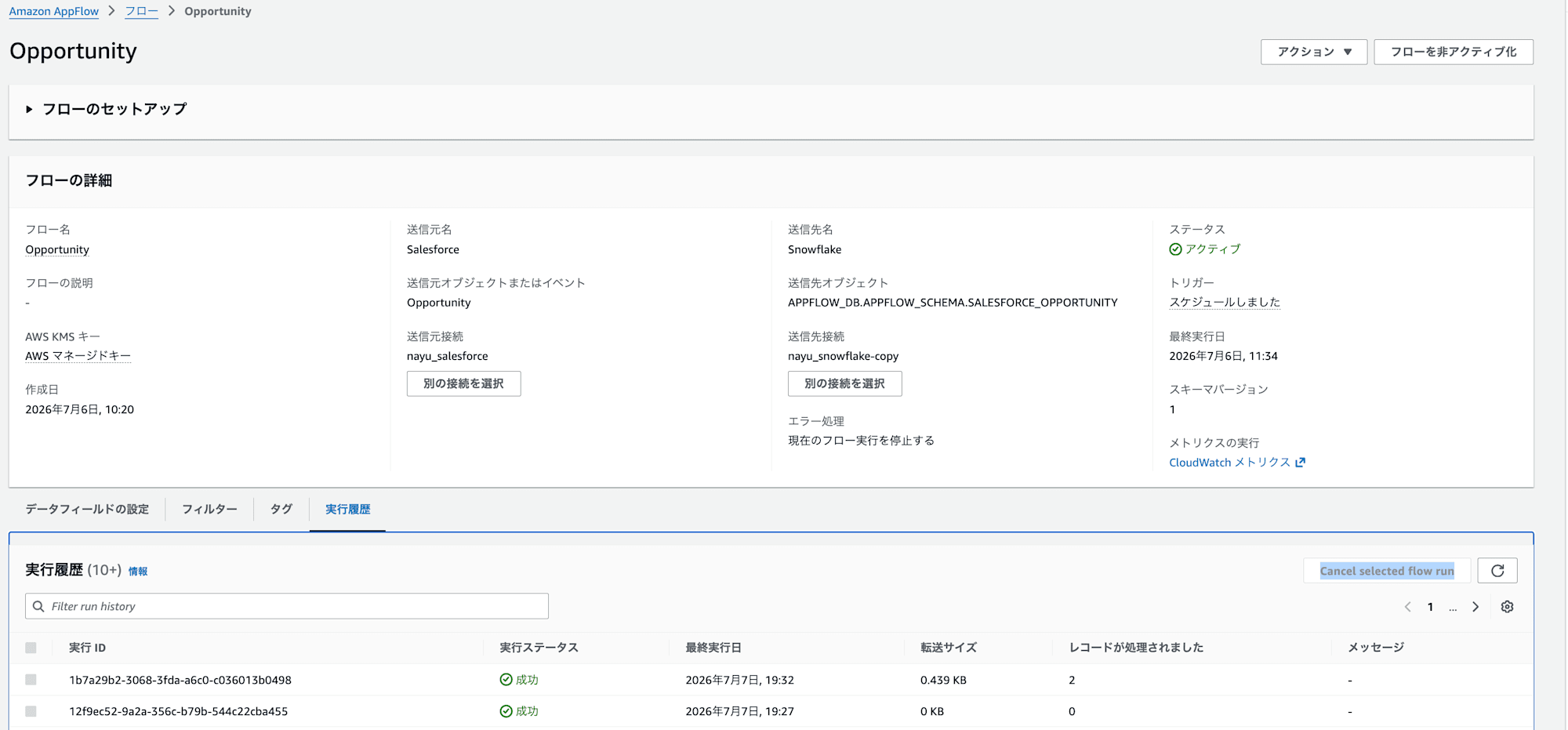Click 現在のフロー実行を停止する error handling text

861,441
